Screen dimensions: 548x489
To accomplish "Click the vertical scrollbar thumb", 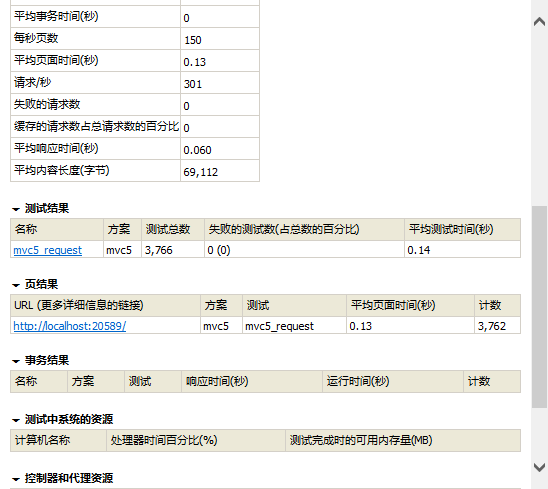I will click(539, 307).
